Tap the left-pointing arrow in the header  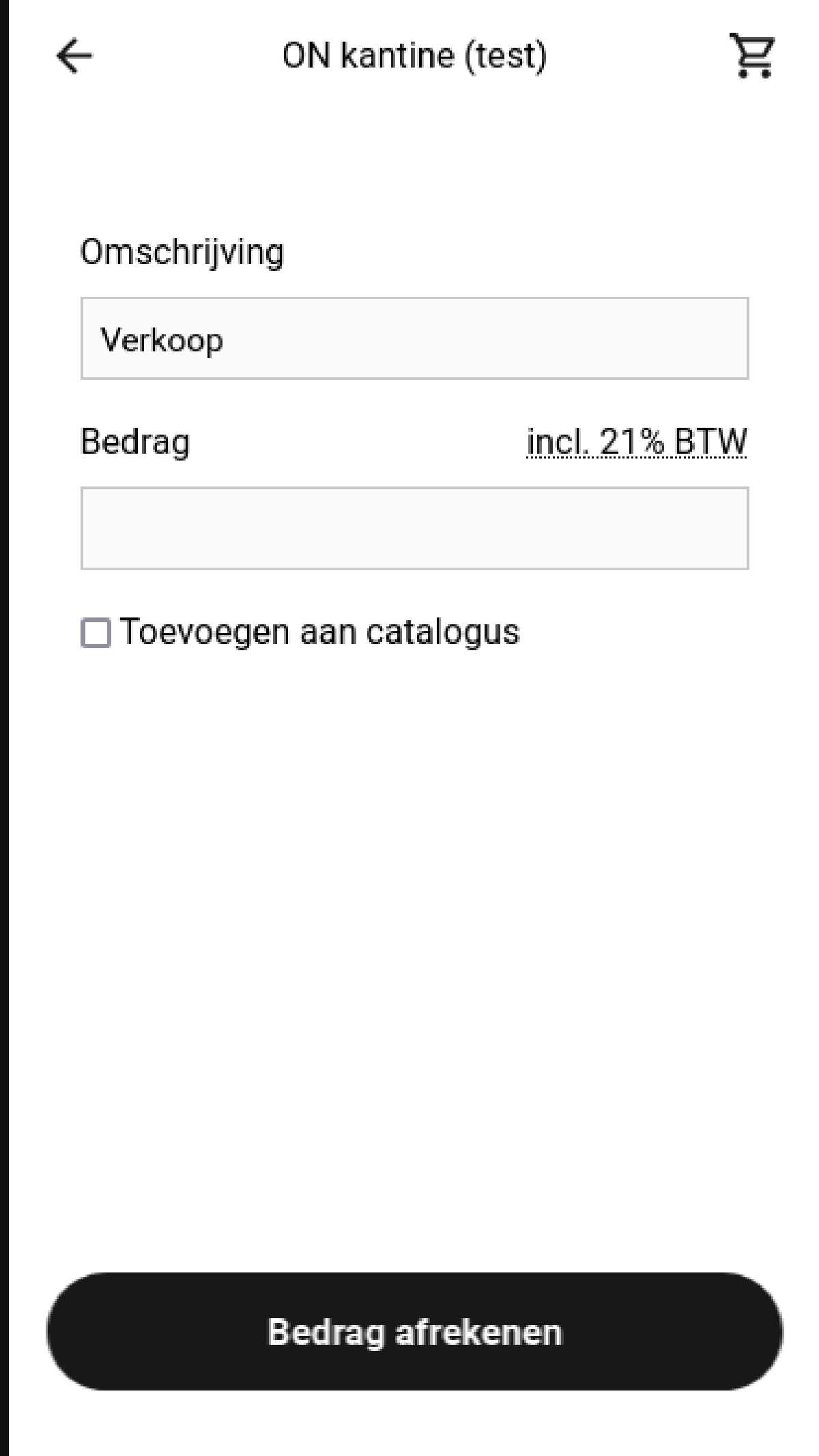coord(74,56)
